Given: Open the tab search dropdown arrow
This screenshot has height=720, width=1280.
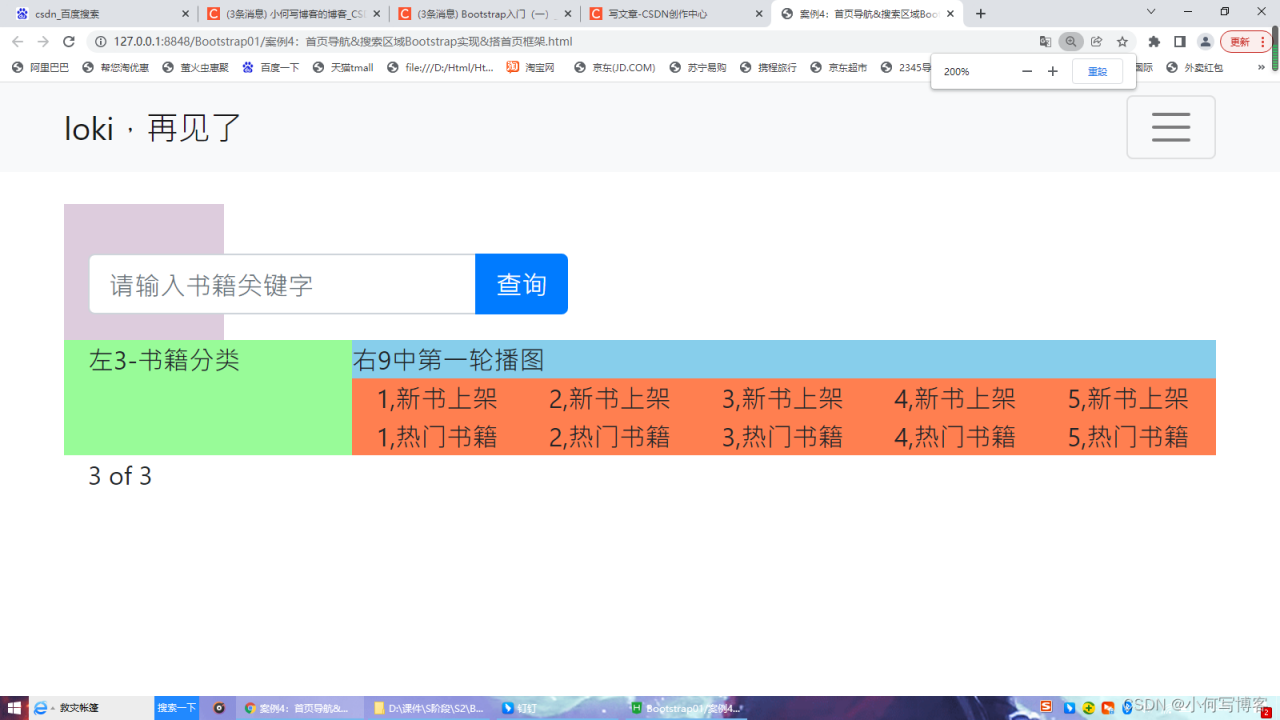Looking at the screenshot, I should point(1151,12).
